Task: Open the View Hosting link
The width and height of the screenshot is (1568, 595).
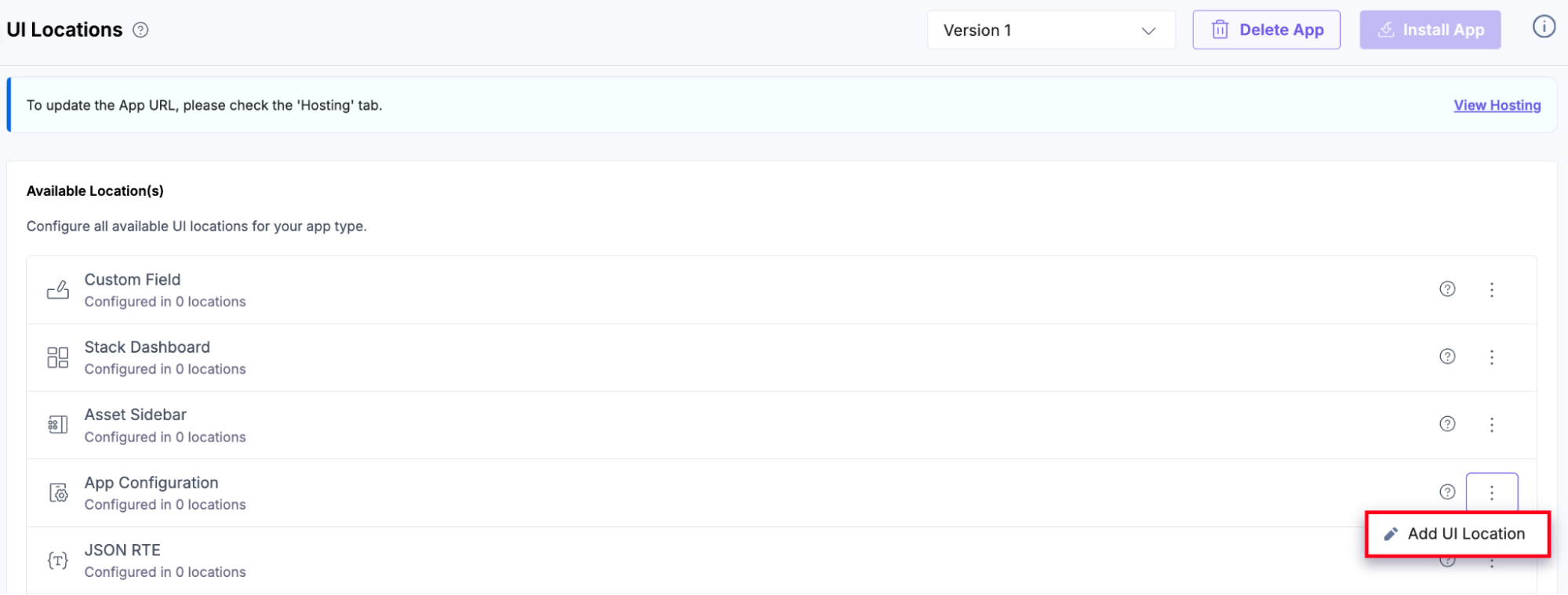Action: point(1497,105)
